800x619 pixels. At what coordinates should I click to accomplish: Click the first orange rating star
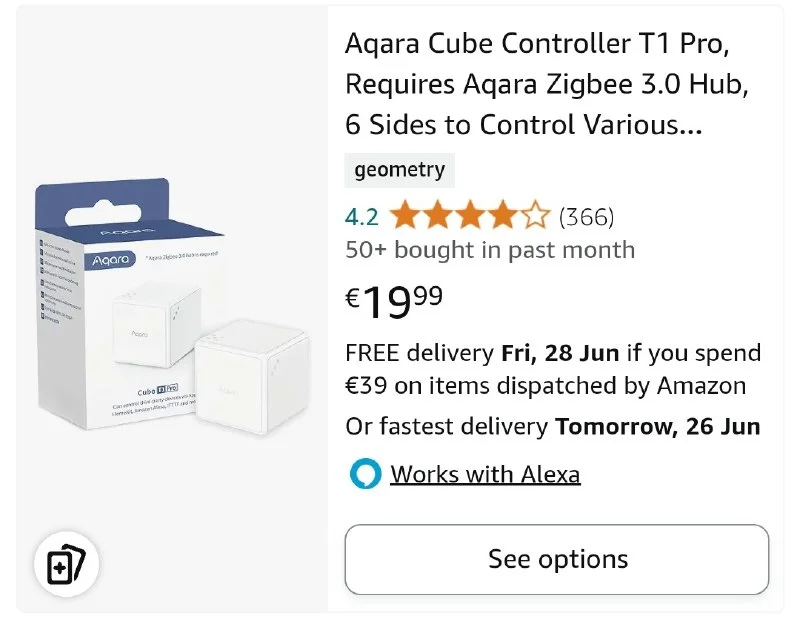tap(404, 216)
